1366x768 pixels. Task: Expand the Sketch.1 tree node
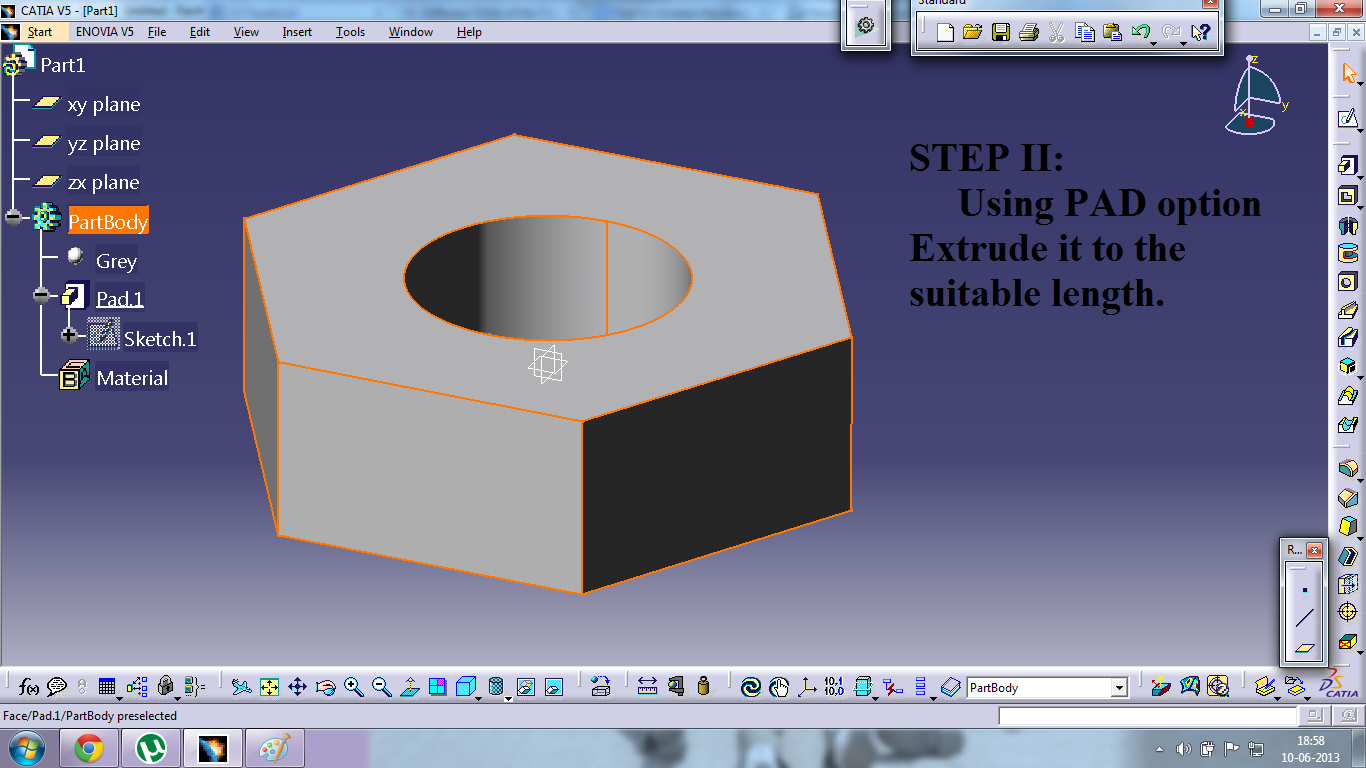coord(69,335)
